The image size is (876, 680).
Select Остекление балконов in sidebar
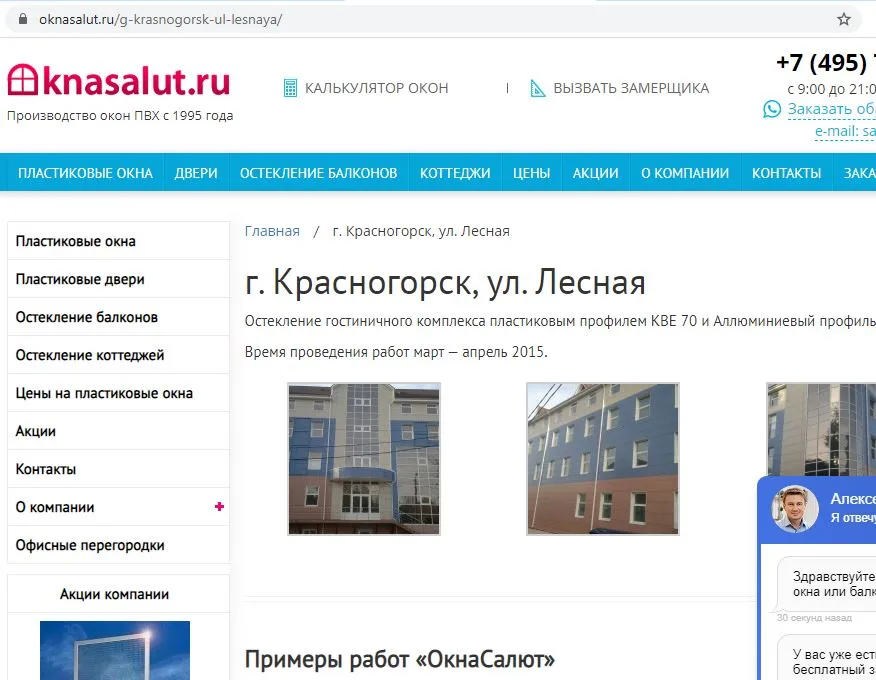pos(118,317)
